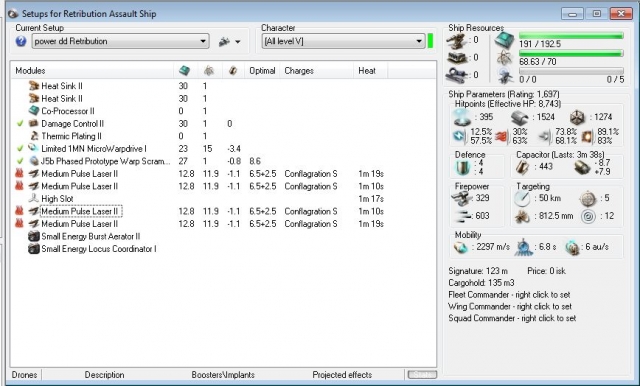Click the ship setup icon next to the setup dropdown
Image resolution: width=640 pixels, height=386 pixels.
[x=224, y=41]
